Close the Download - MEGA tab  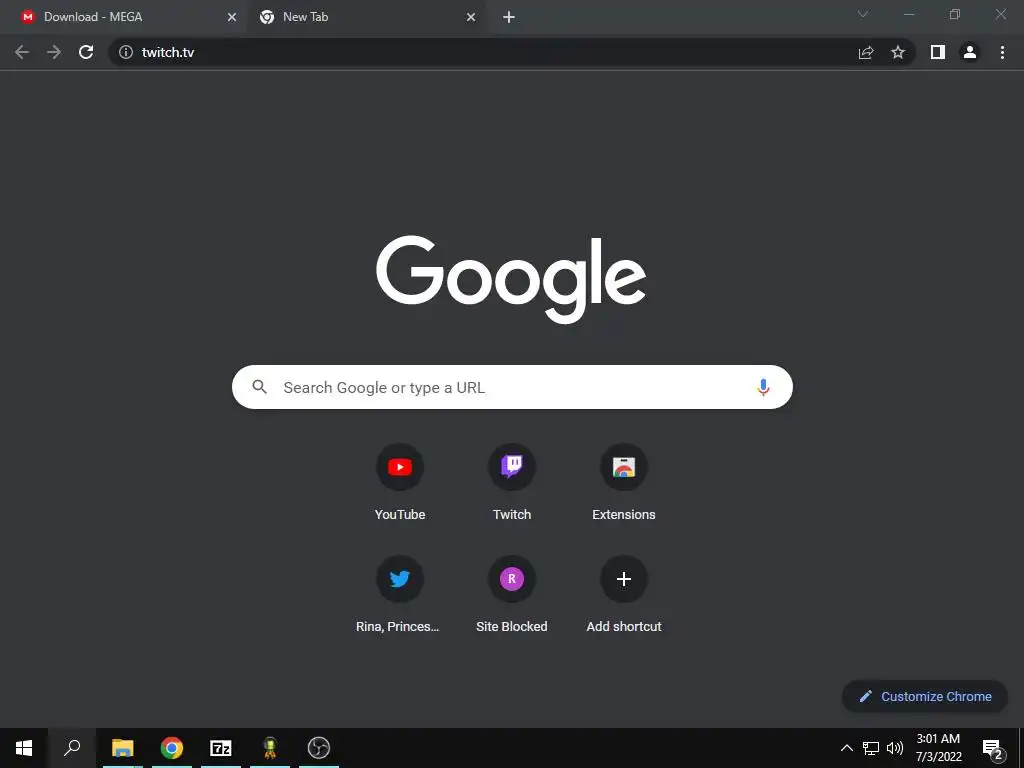click(x=232, y=18)
